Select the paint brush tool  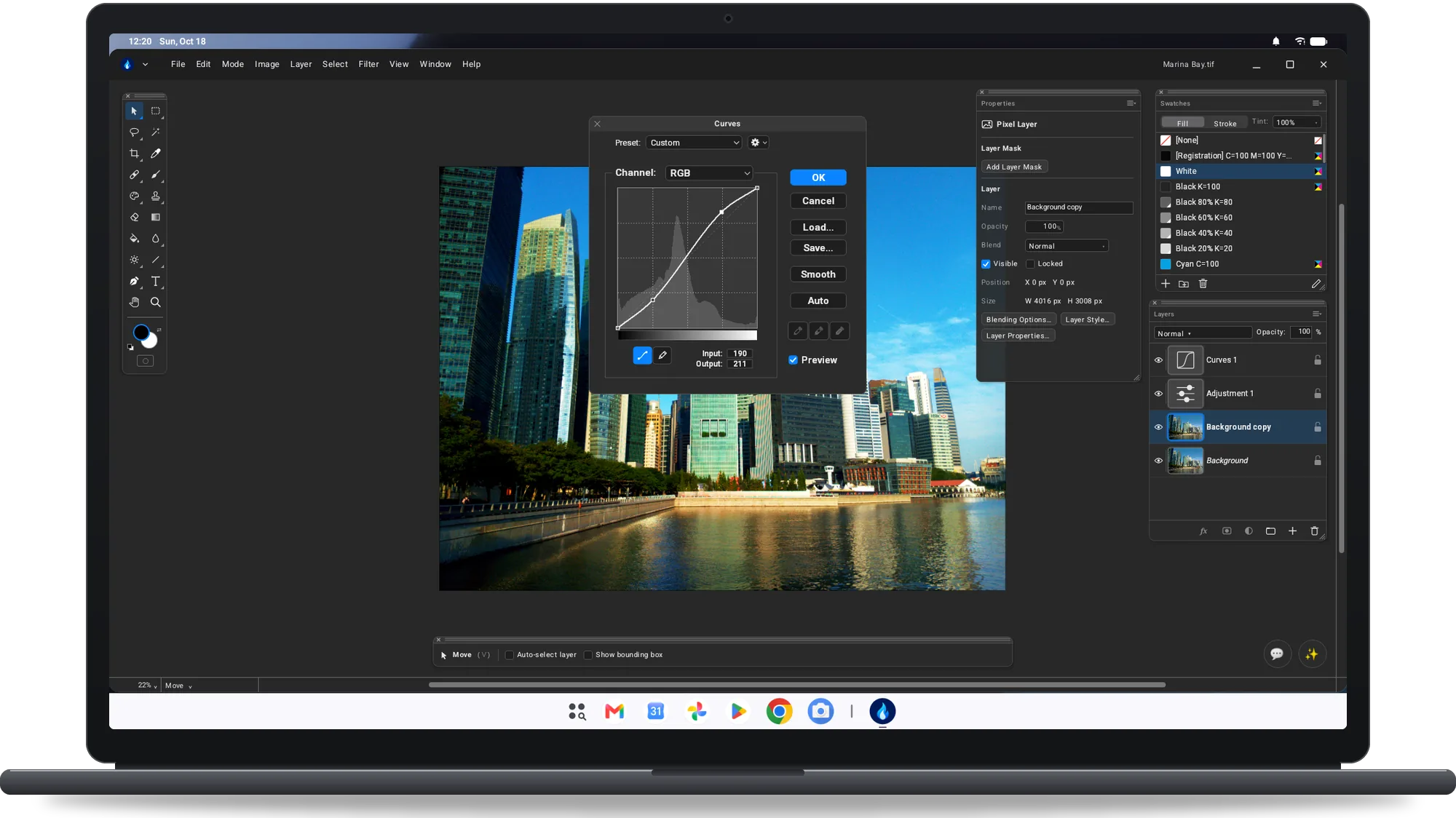point(155,175)
